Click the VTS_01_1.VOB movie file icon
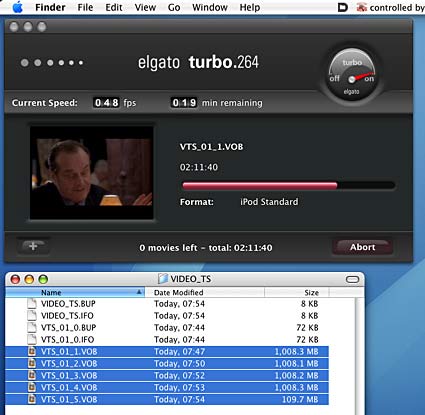The height and width of the screenshot is (415, 425). [32, 351]
